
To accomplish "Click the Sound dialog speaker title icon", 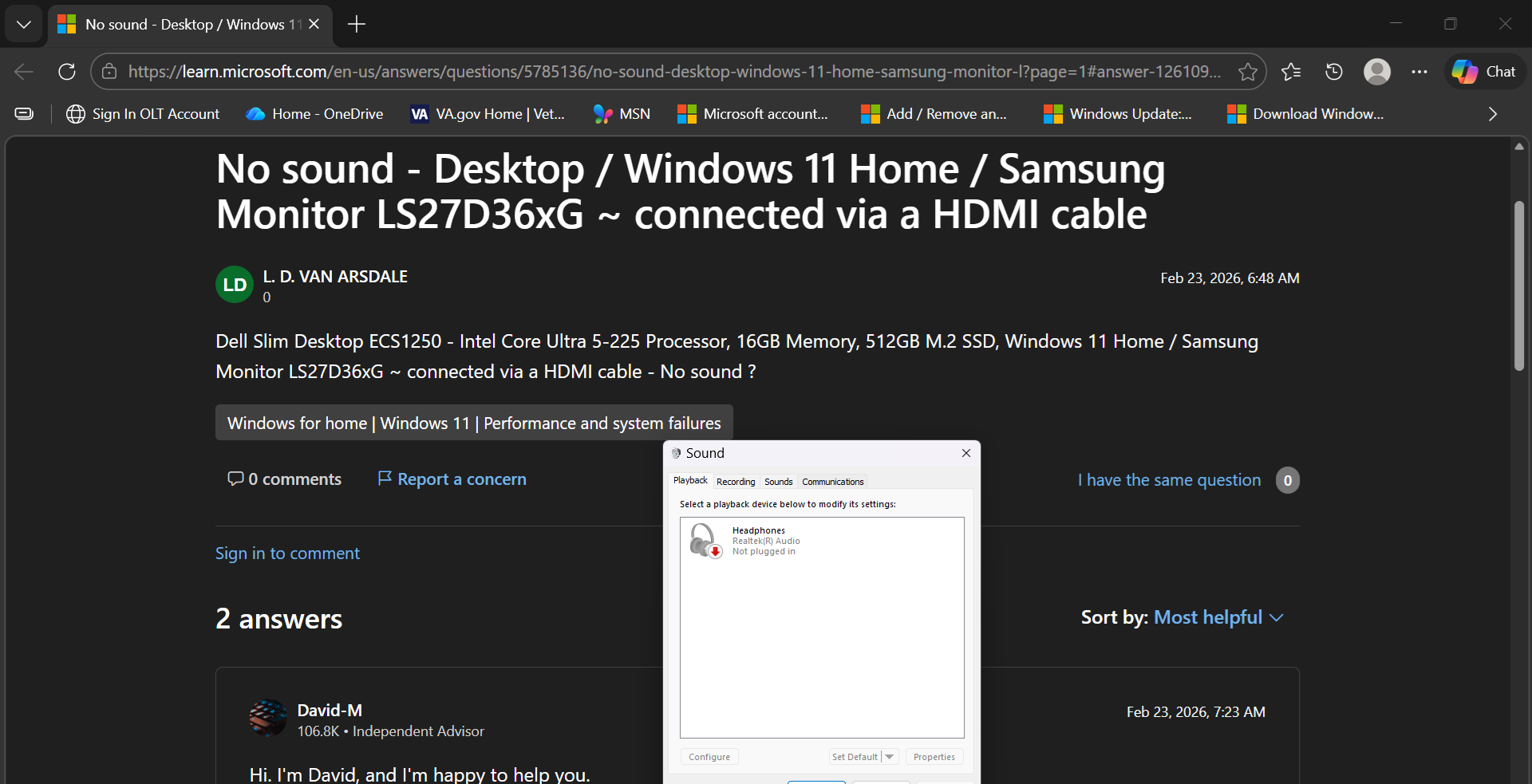I will click(x=677, y=453).
